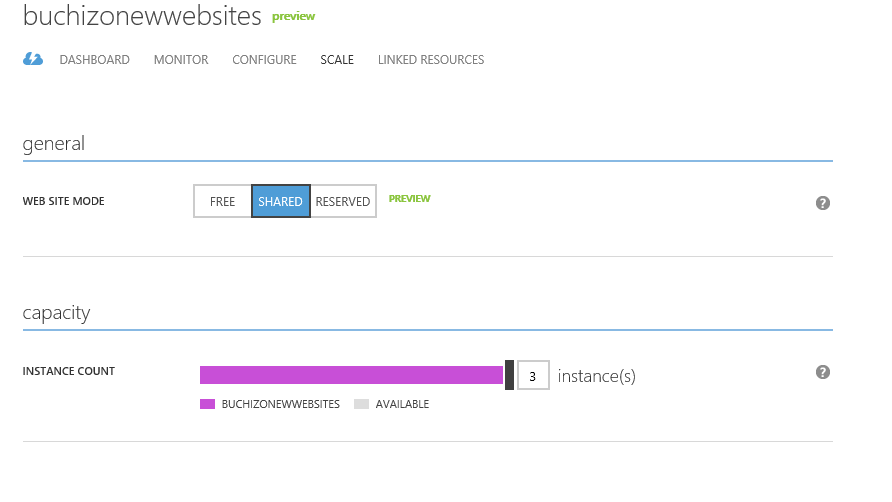Image resolution: width=892 pixels, height=502 pixels.
Task: Click purple BUCHIZONEWWEBSITES legend swatch
Action: (208, 404)
